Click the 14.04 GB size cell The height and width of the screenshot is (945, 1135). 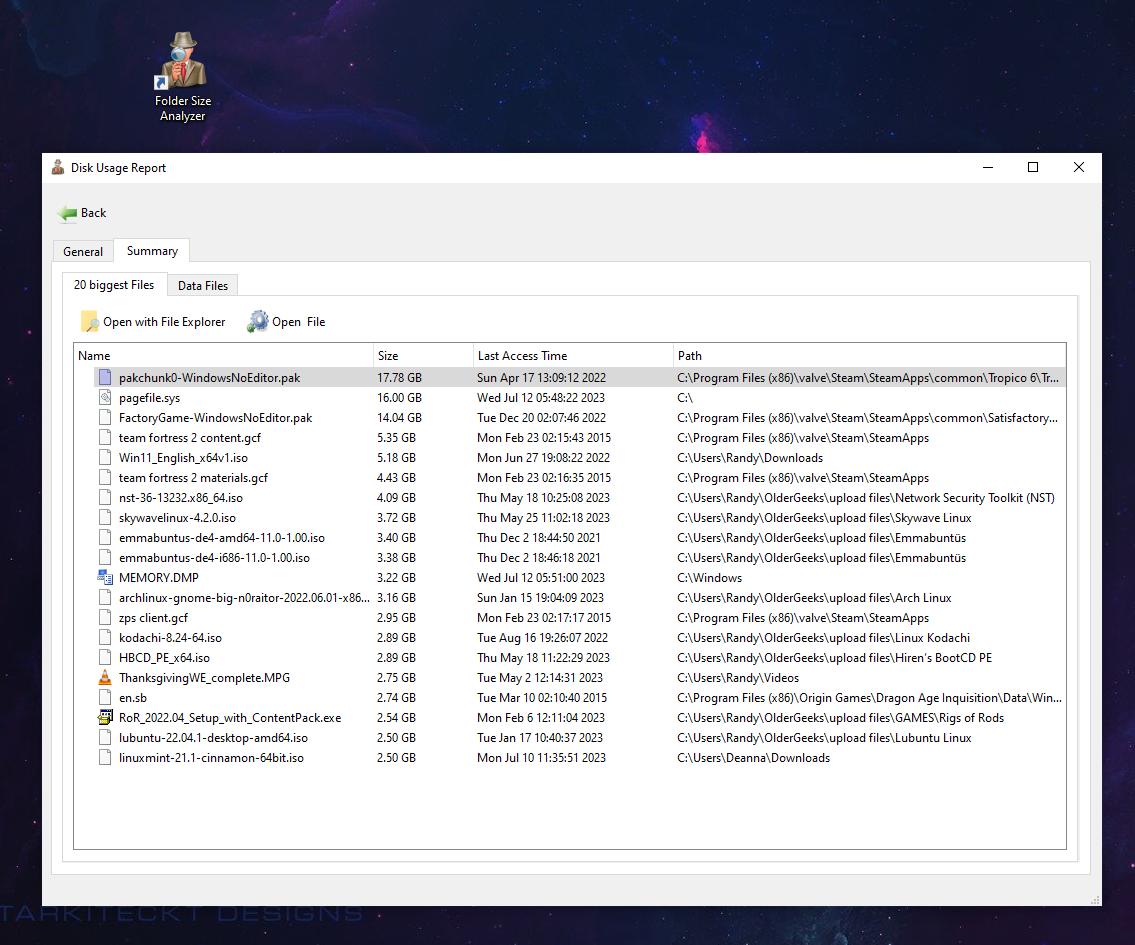coord(399,418)
